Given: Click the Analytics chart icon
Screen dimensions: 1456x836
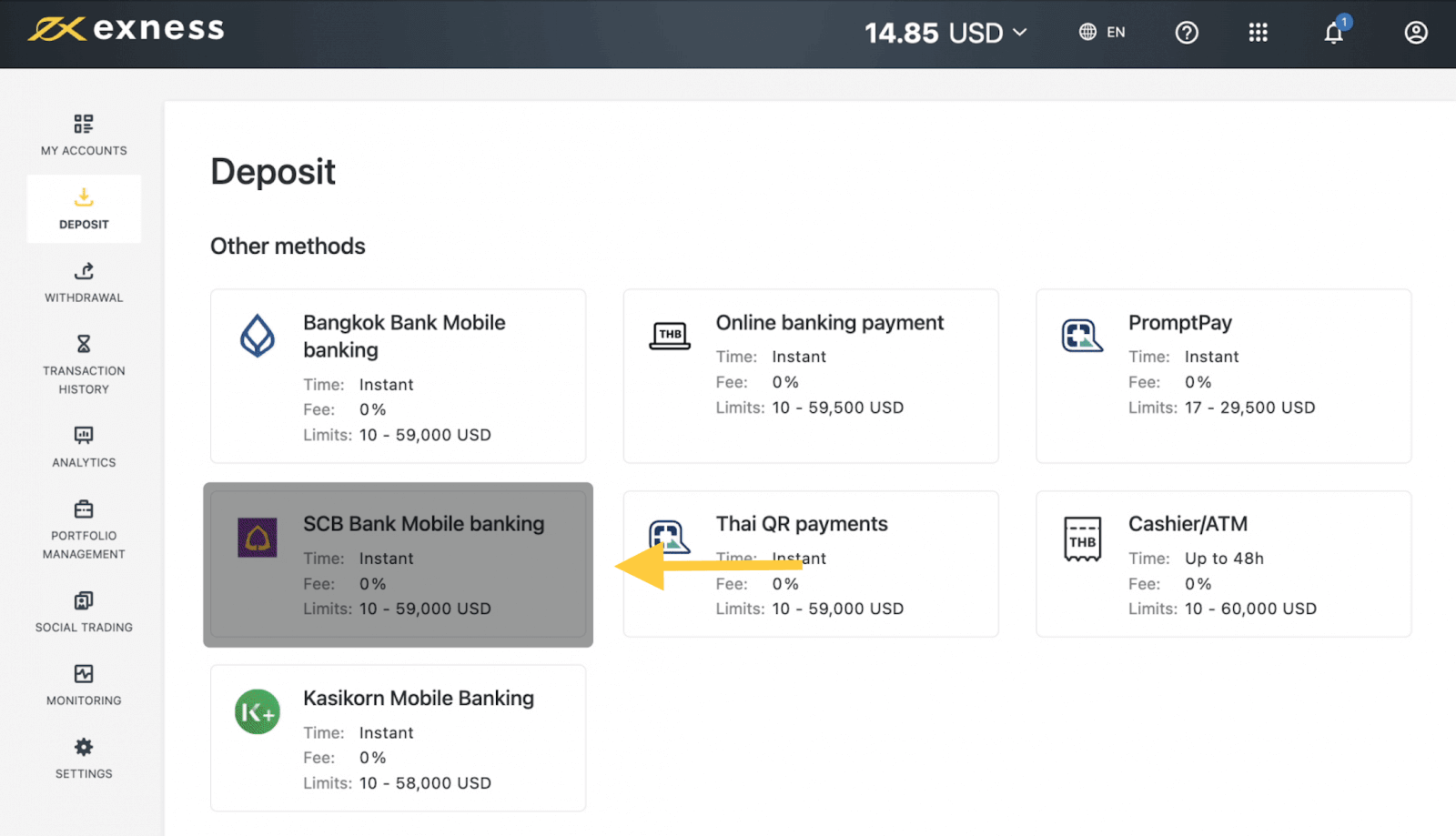Looking at the screenshot, I should coord(84,436).
